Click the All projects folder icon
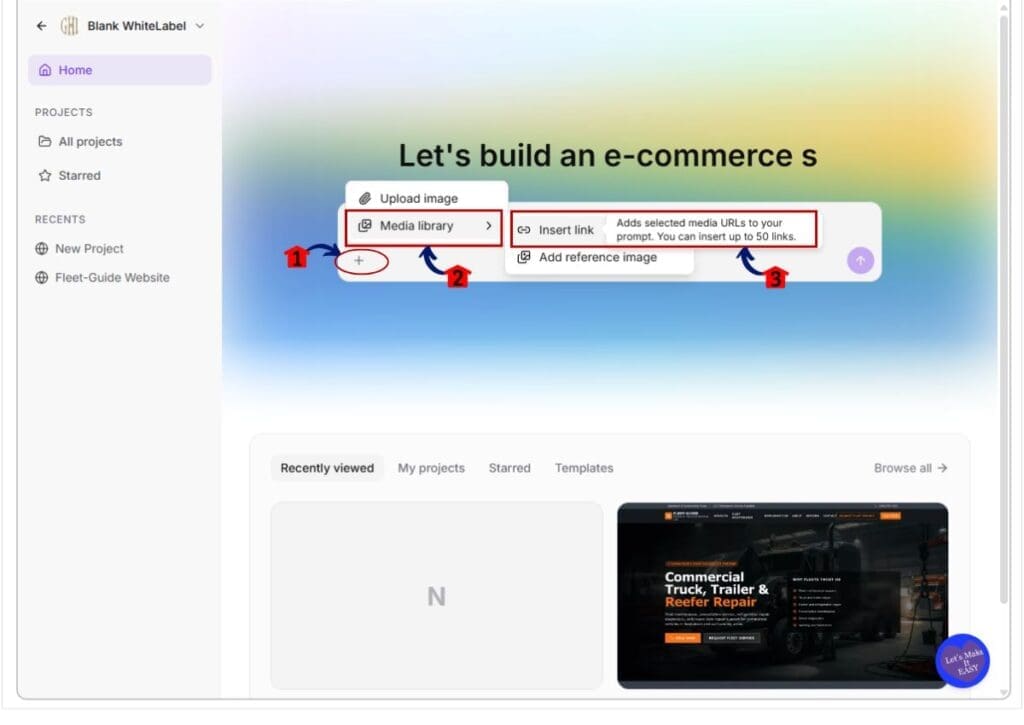This screenshot has height=725, width=1024. point(44,141)
